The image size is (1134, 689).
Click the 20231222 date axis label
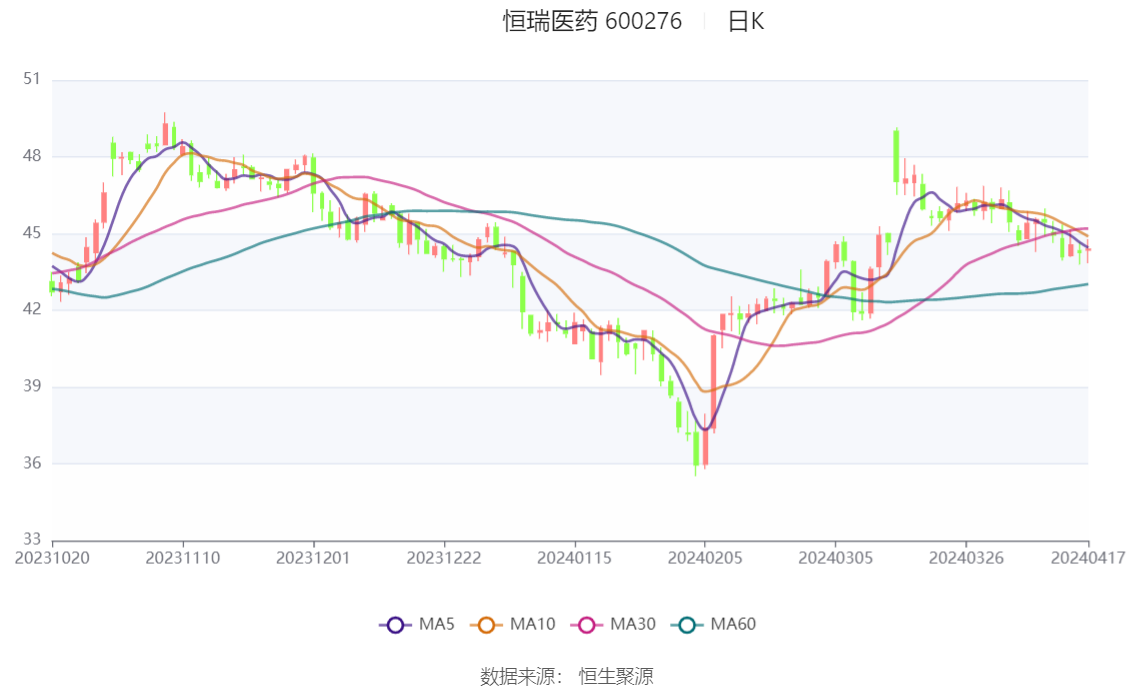(444, 558)
